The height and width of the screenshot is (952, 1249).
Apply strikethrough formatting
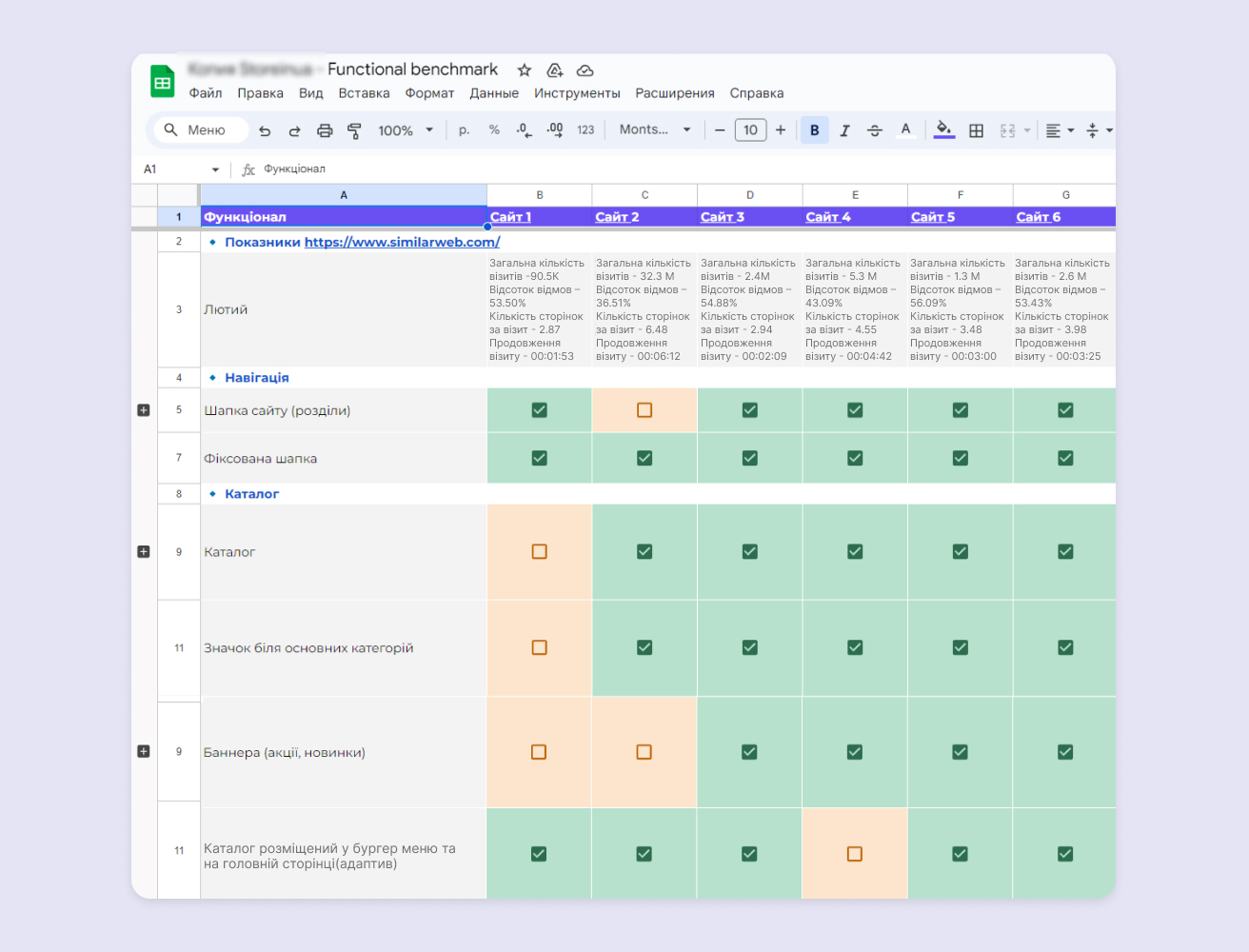point(875,130)
